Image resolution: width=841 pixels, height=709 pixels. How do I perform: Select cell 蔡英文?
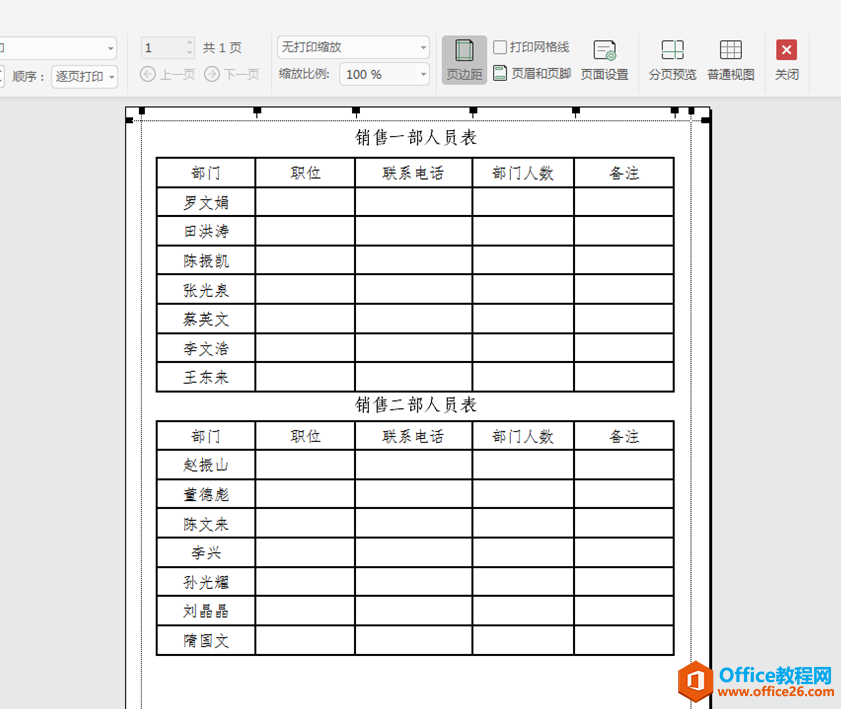pos(206,319)
